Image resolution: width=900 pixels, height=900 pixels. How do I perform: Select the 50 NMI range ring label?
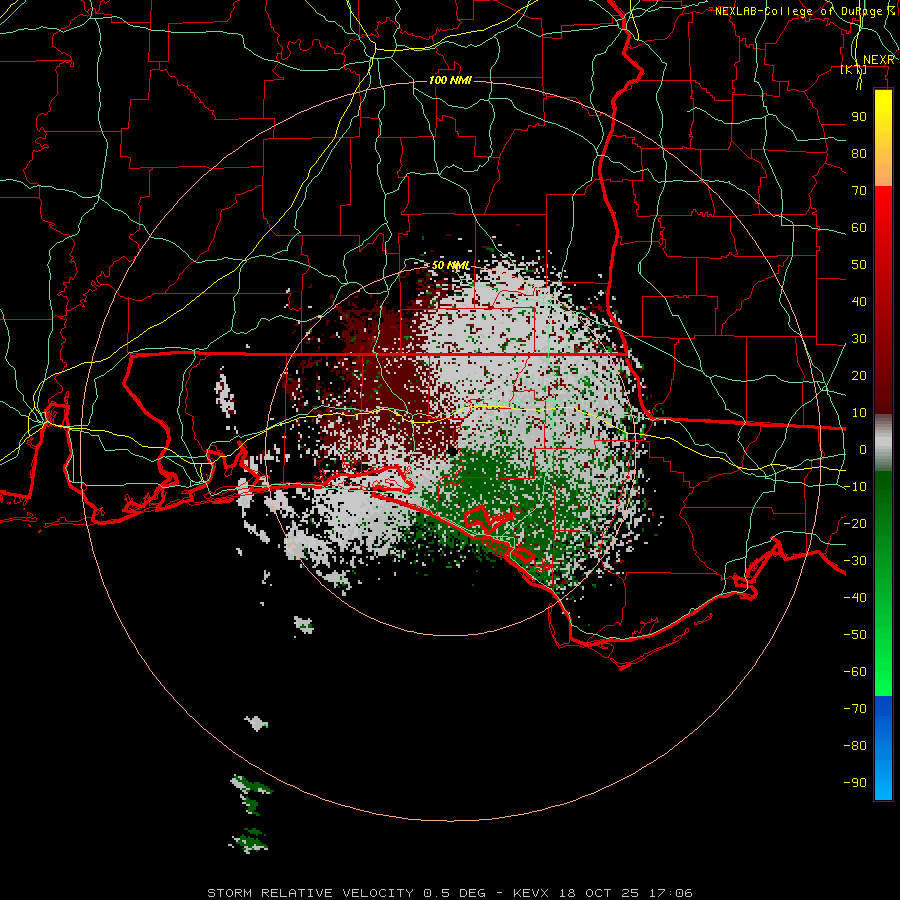coord(451,265)
